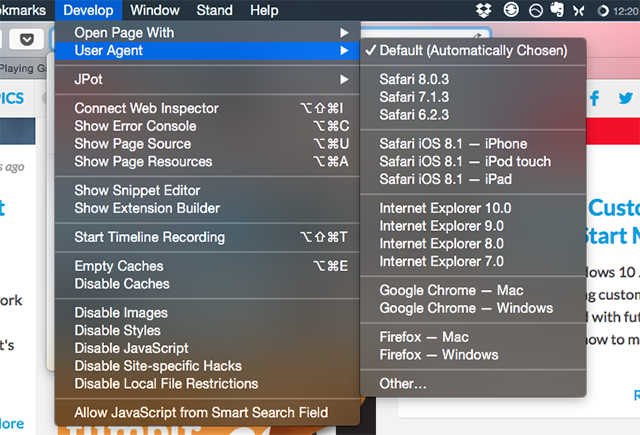Screen dimensions: 640x435
Task: Select Show Page Resources
Action: coord(207,162)
